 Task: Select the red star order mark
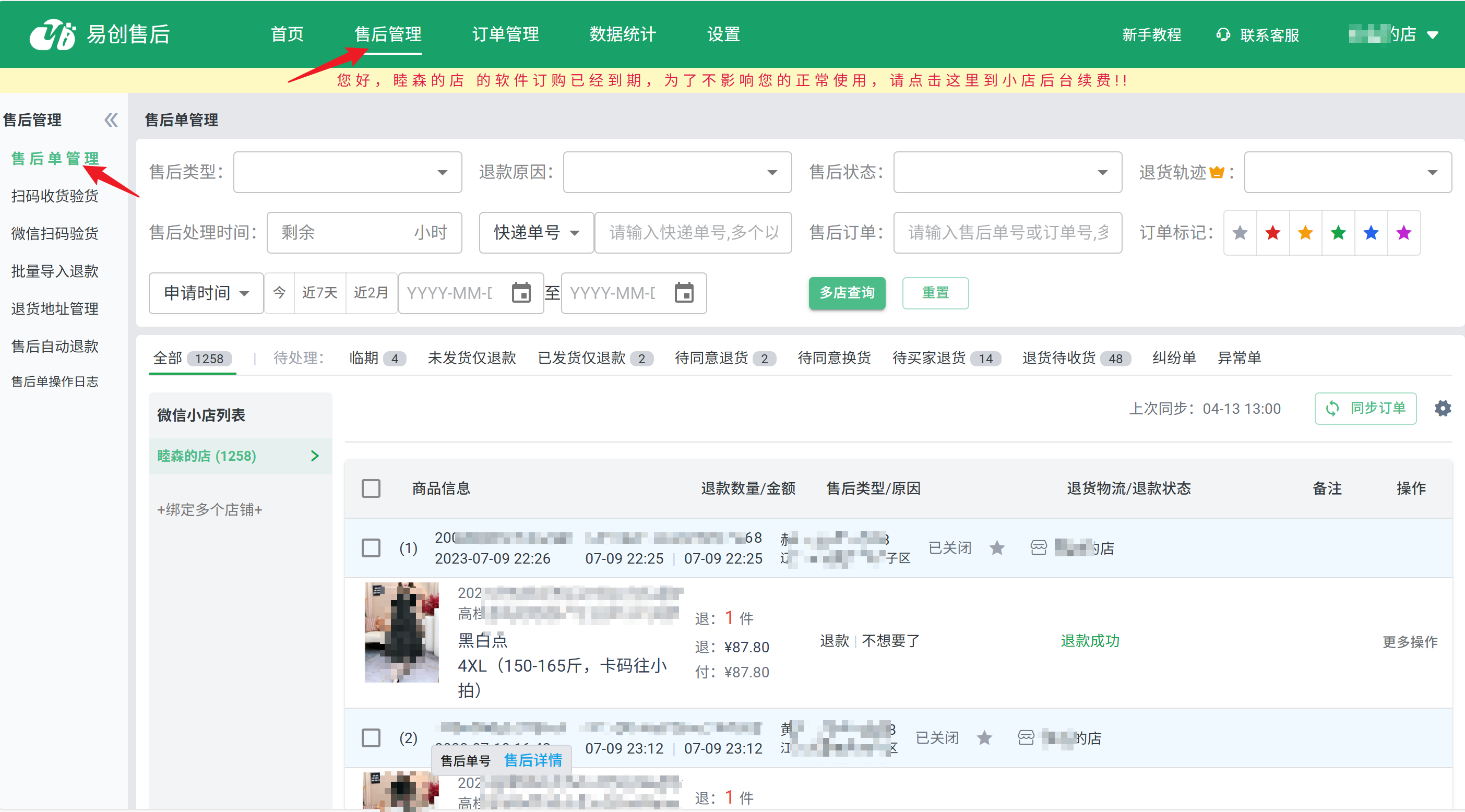pyautogui.click(x=1273, y=233)
